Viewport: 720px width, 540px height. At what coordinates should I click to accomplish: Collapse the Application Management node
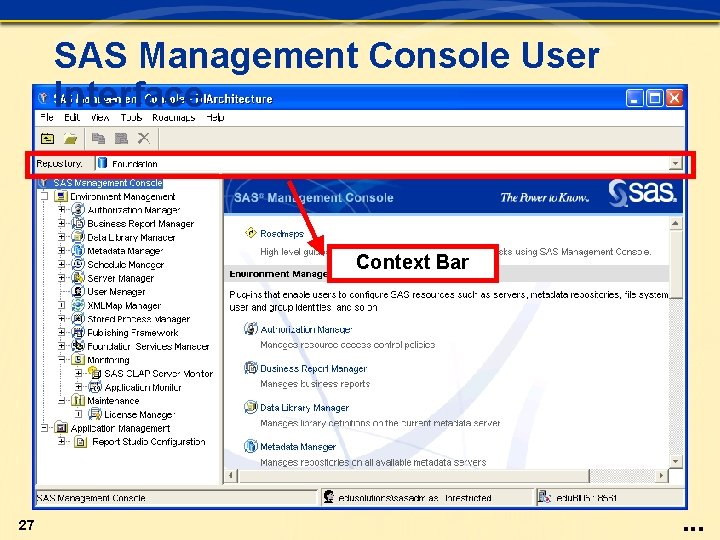[x=45, y=428]
